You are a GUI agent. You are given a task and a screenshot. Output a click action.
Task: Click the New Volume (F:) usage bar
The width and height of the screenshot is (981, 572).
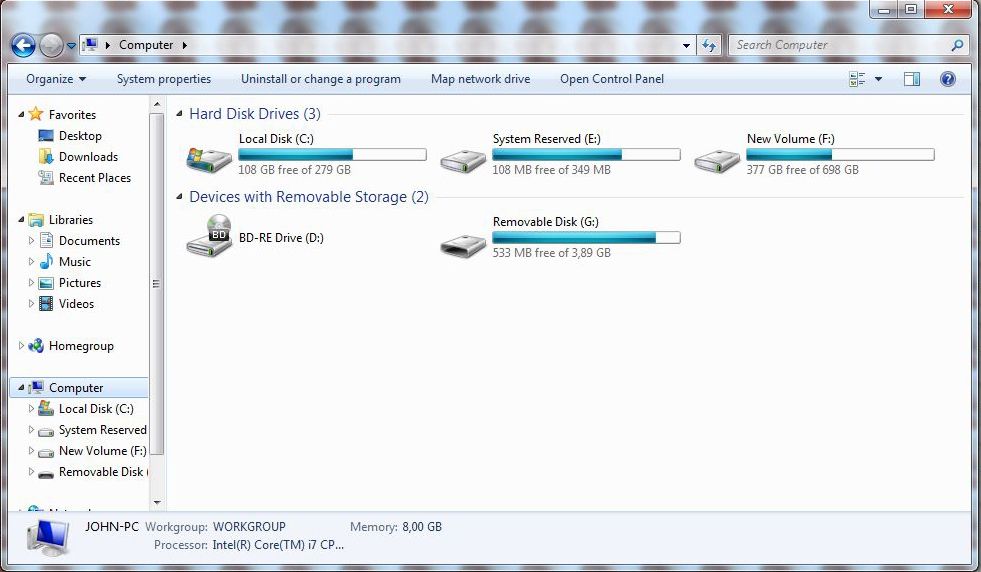point(840,155)
